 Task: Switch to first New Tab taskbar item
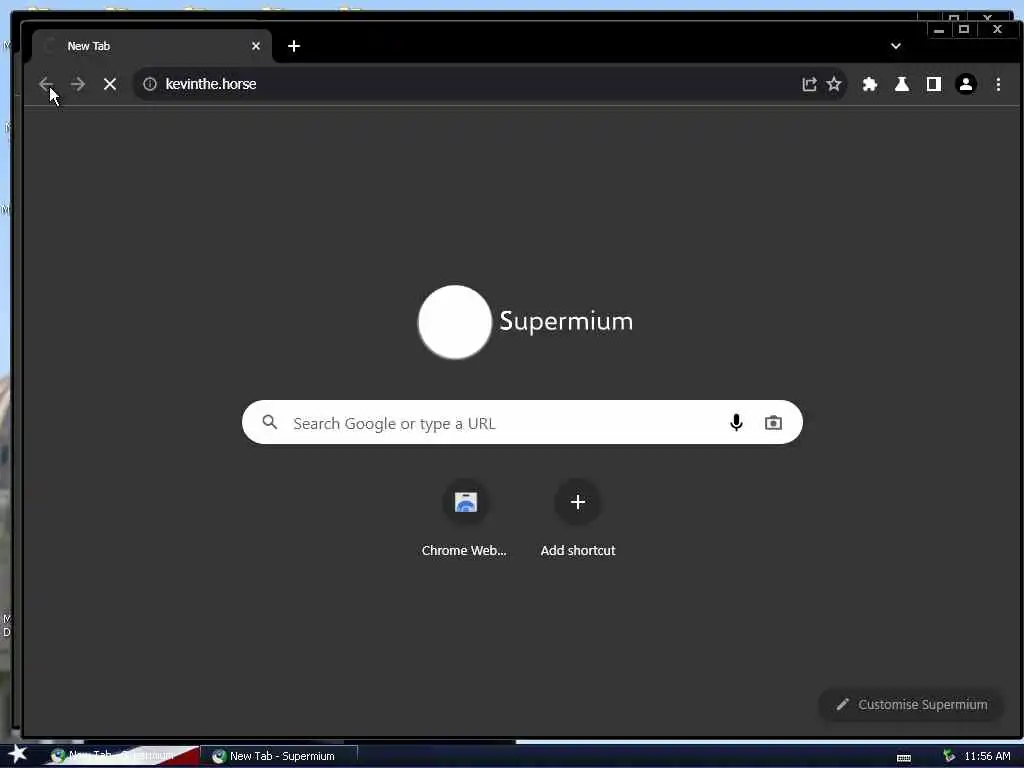click(x=121, y=756)
